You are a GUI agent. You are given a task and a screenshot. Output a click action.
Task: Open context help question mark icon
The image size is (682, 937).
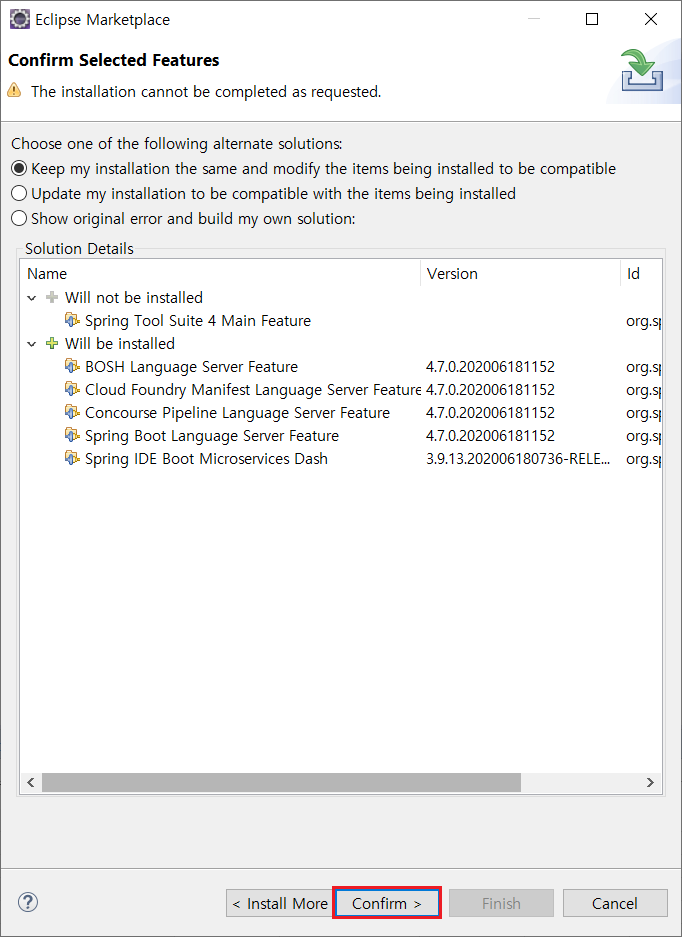(x=28, y=902)
